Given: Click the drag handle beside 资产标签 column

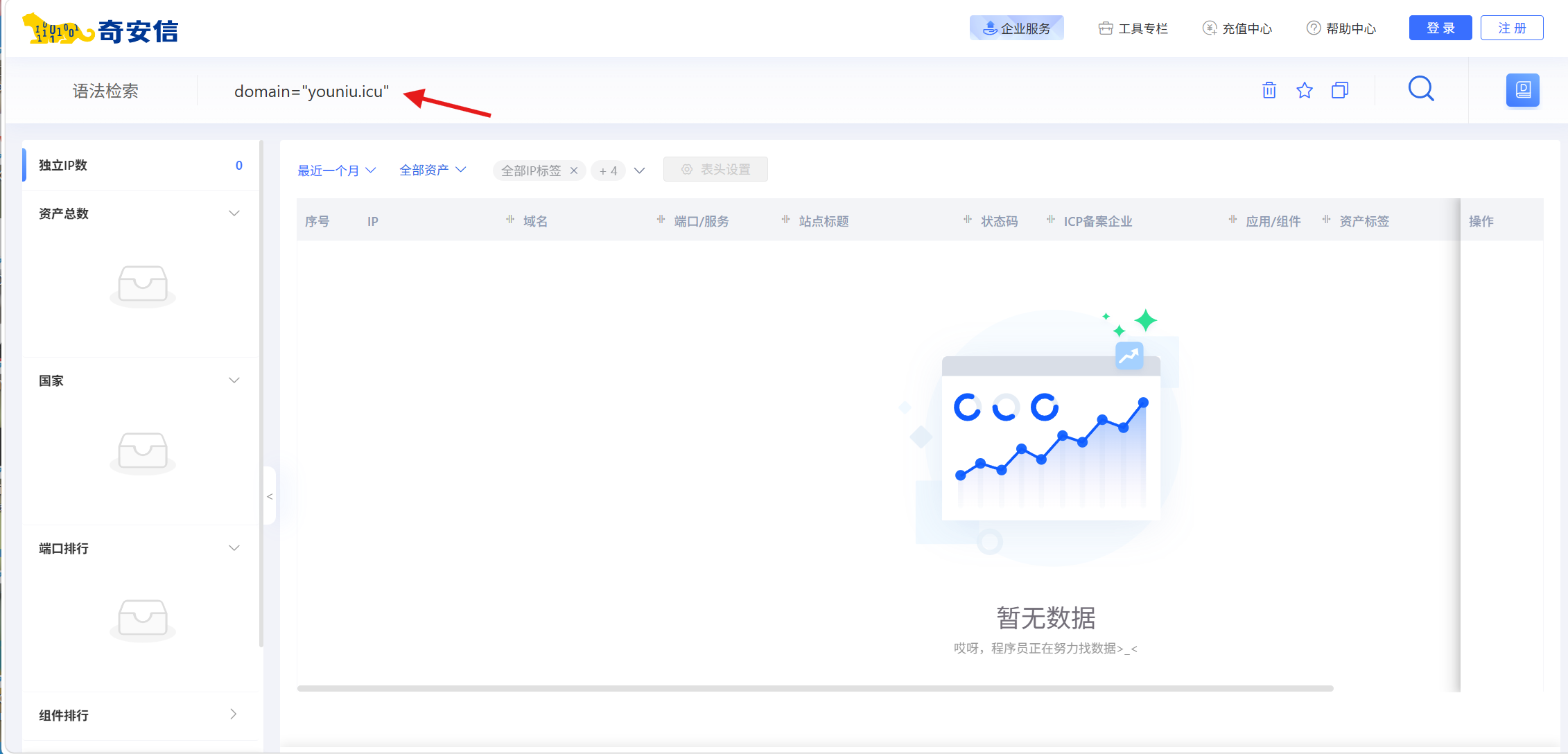Looking at the screenshot, I should (x=1326, y=220).
